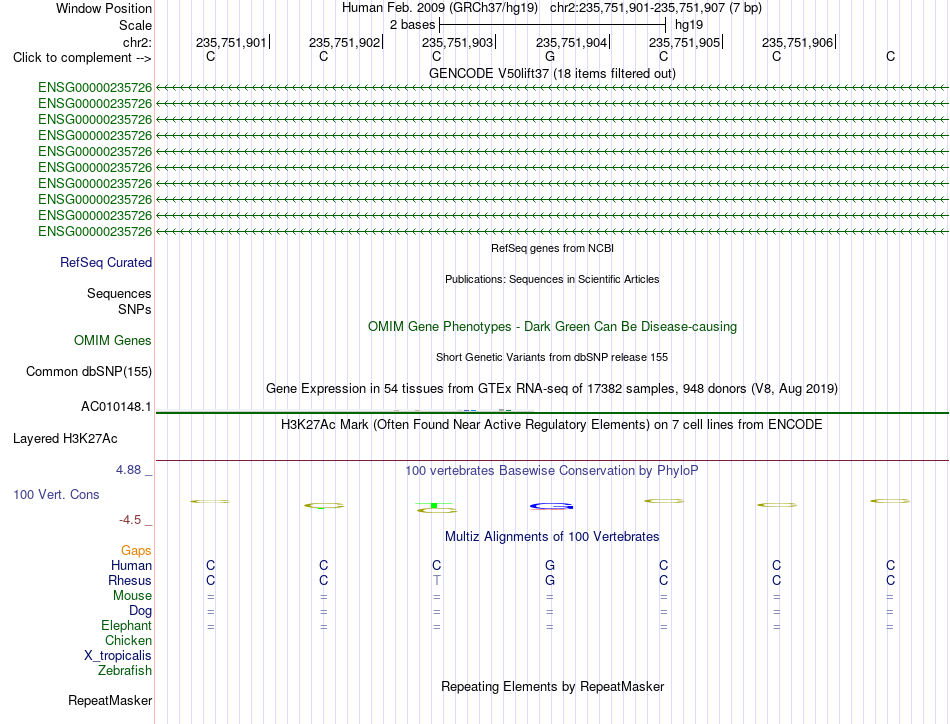Click the blue G logo in the conservation track
The image size is (950, 724).
point(551,506)
